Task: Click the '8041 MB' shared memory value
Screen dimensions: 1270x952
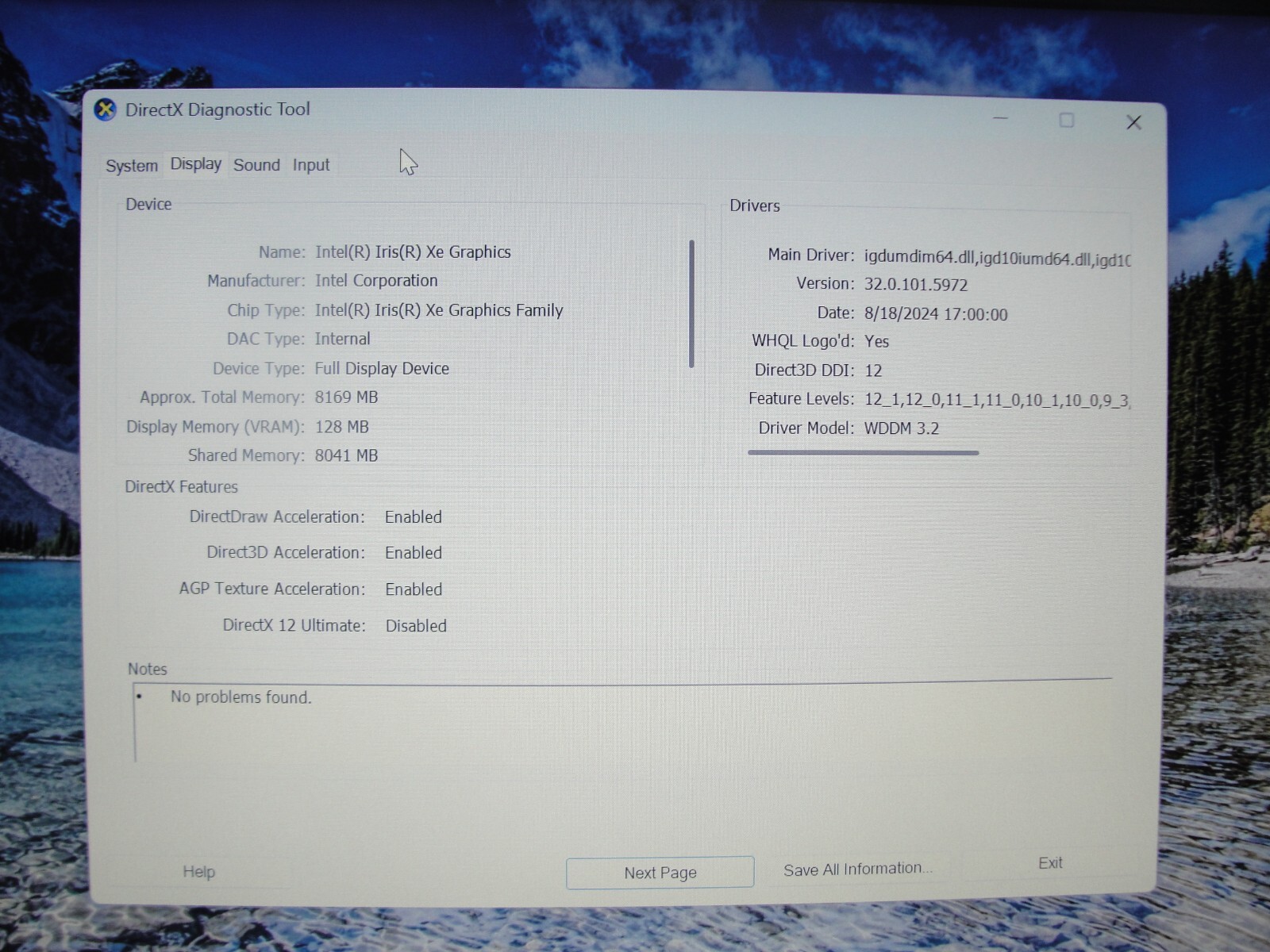Action: [x=346, y=455]
